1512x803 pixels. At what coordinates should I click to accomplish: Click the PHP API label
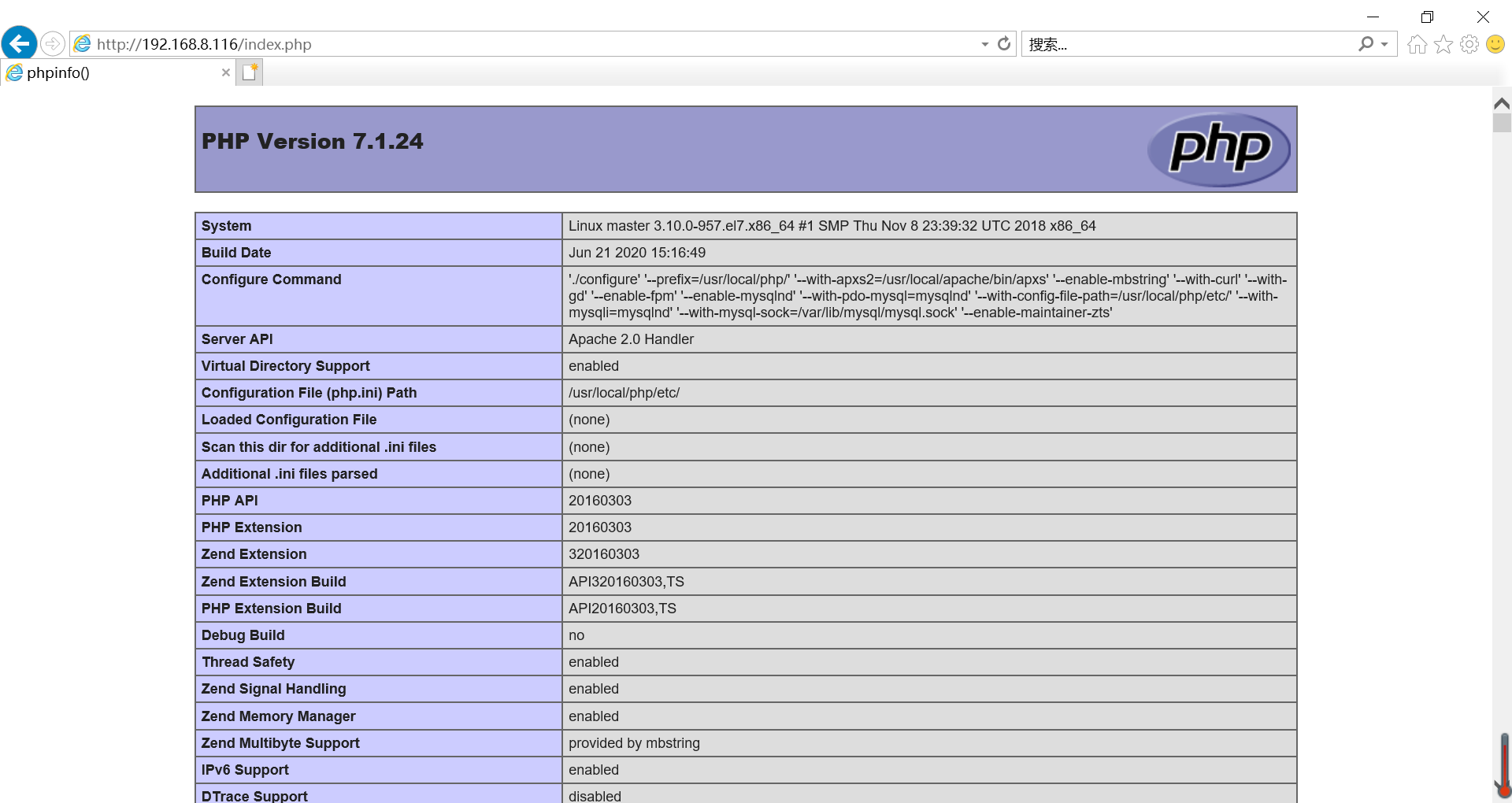tap(230, 501)
